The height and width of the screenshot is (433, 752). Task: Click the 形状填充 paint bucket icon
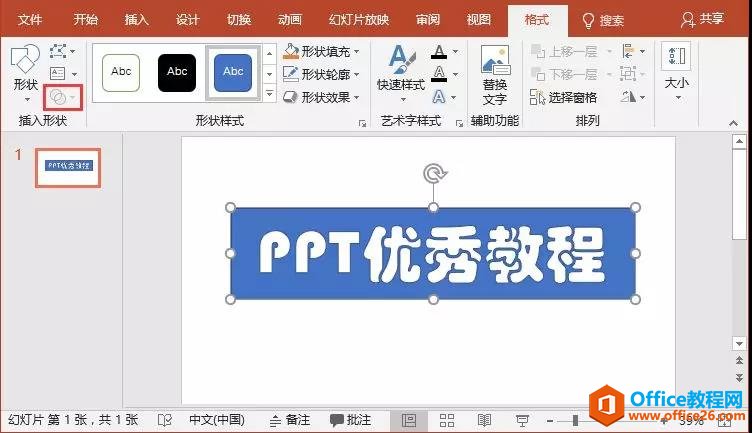(291, 51)
